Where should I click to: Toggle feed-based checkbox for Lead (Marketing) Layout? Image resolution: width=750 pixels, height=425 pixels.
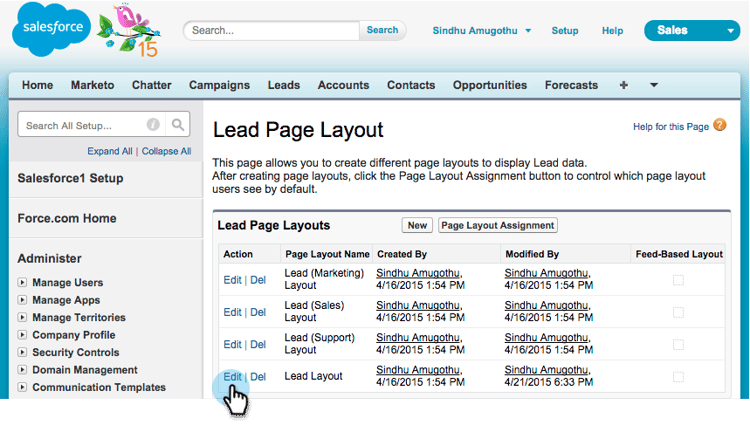pos(678,280)
